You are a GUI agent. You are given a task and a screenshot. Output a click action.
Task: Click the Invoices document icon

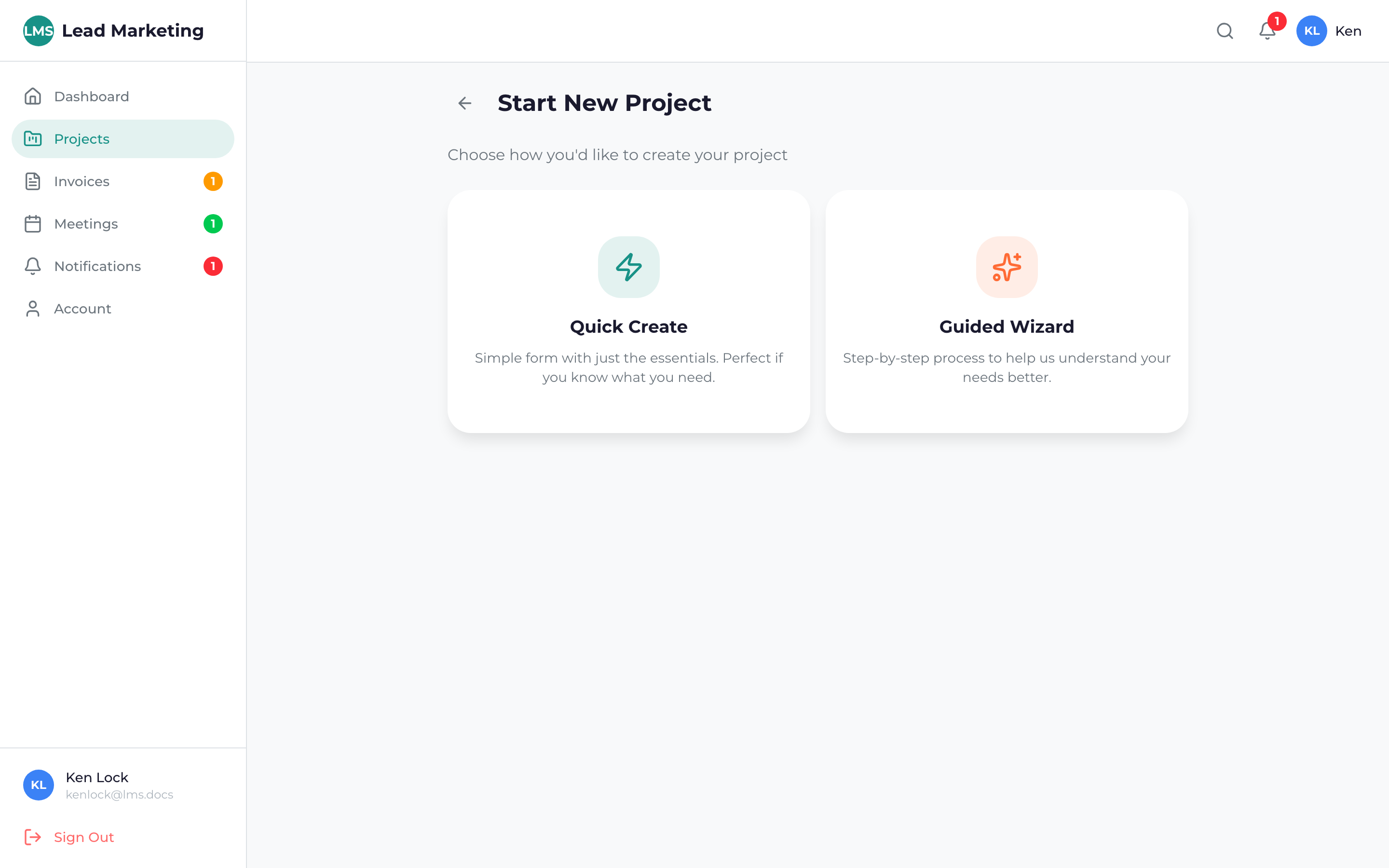(33, 181)
